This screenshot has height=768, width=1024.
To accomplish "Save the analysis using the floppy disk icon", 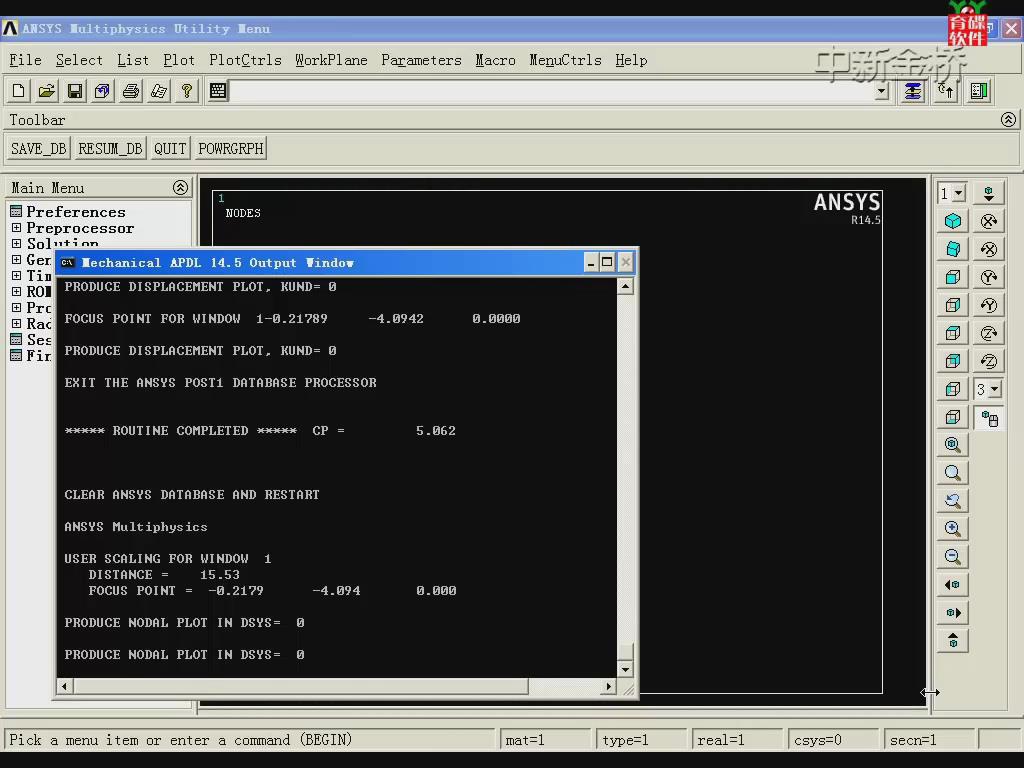I will (75, 91).
